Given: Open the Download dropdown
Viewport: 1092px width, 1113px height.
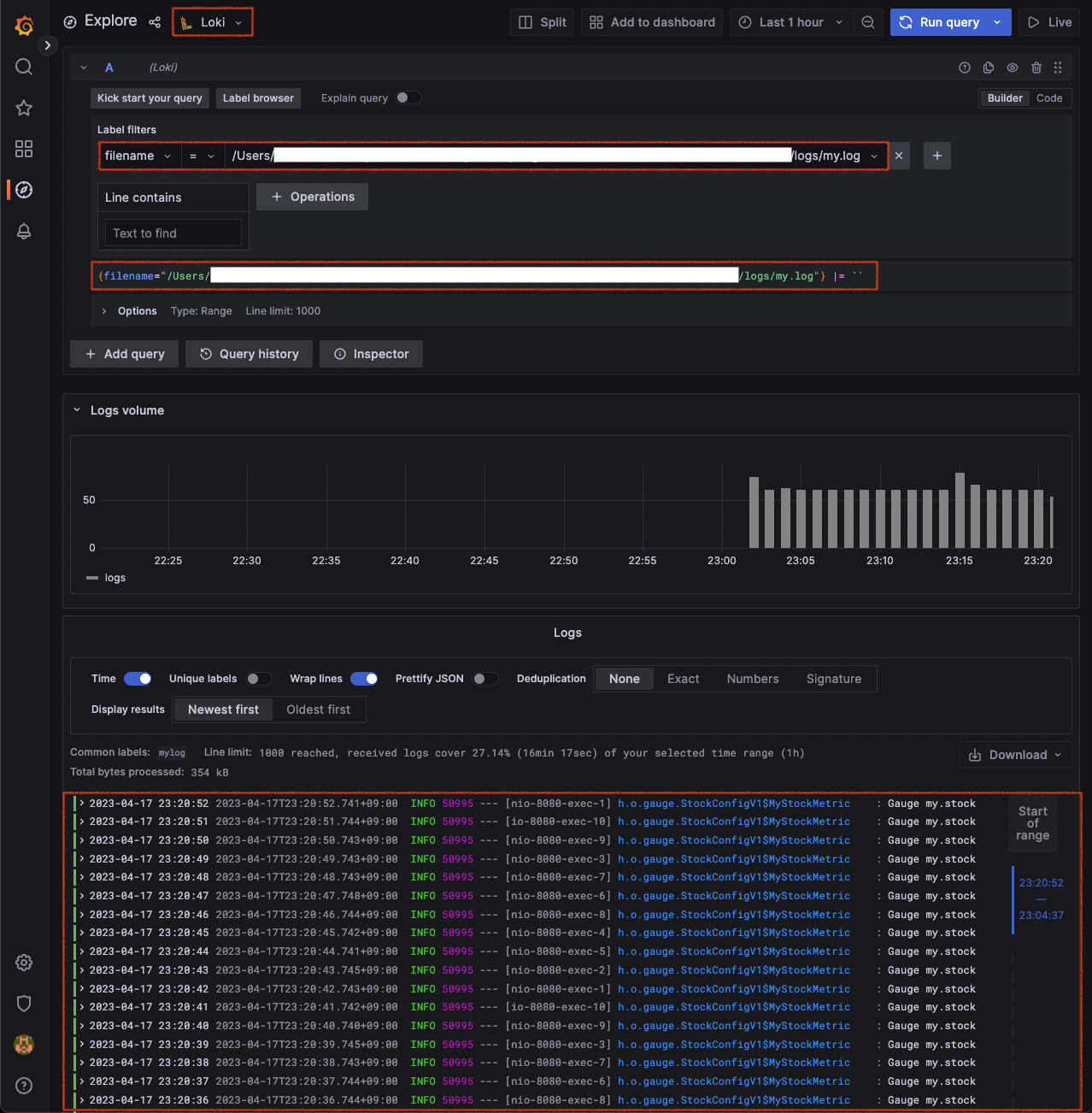Looking at the screenshot, I should point(1015,755).
